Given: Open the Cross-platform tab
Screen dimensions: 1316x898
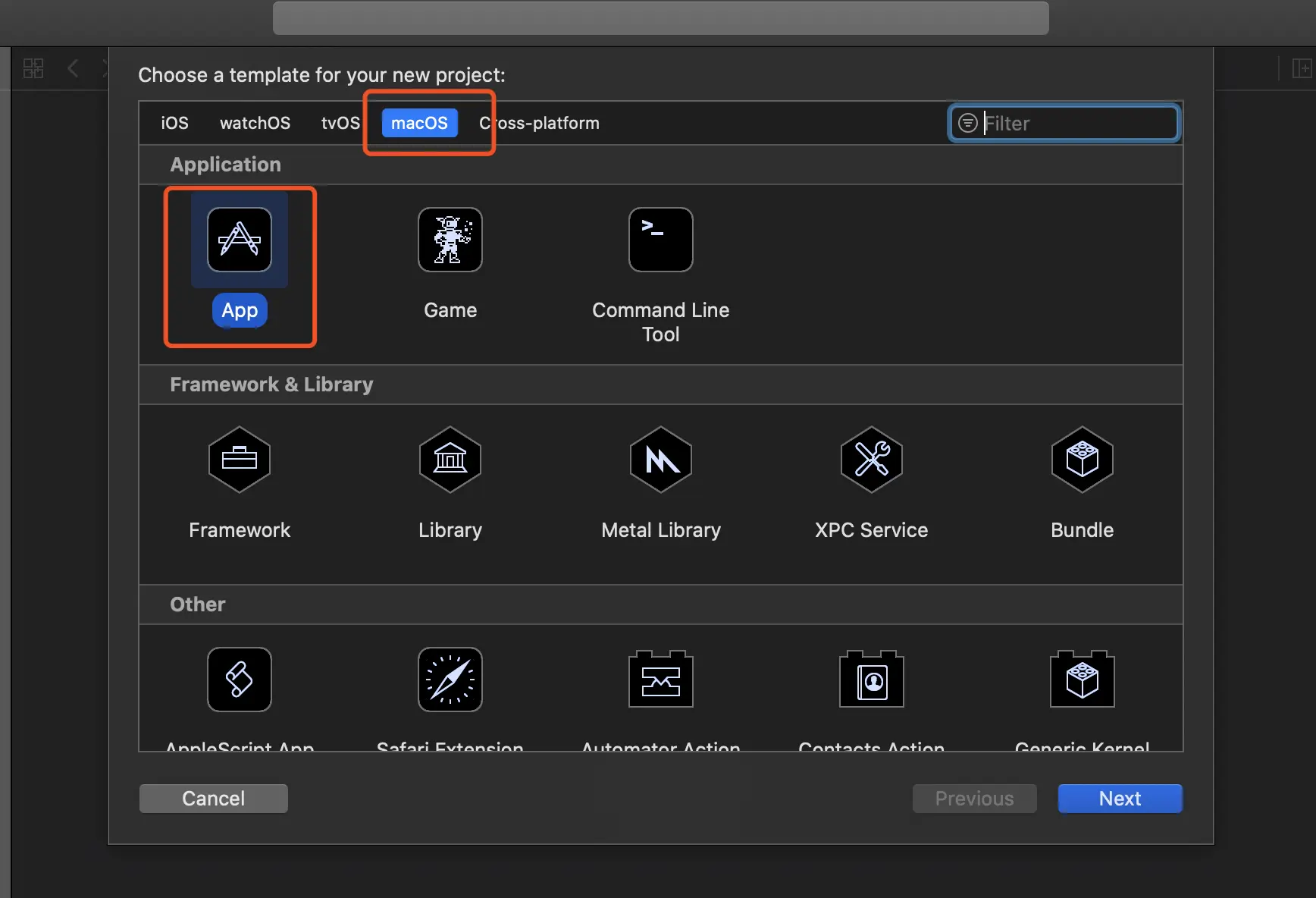Looking at the screenshot, I should [x=539, y=123].
